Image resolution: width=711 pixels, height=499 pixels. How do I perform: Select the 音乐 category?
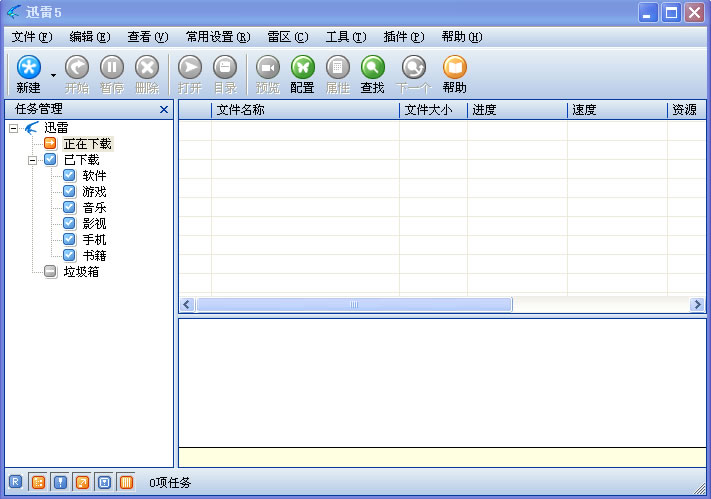click(94, 208)
